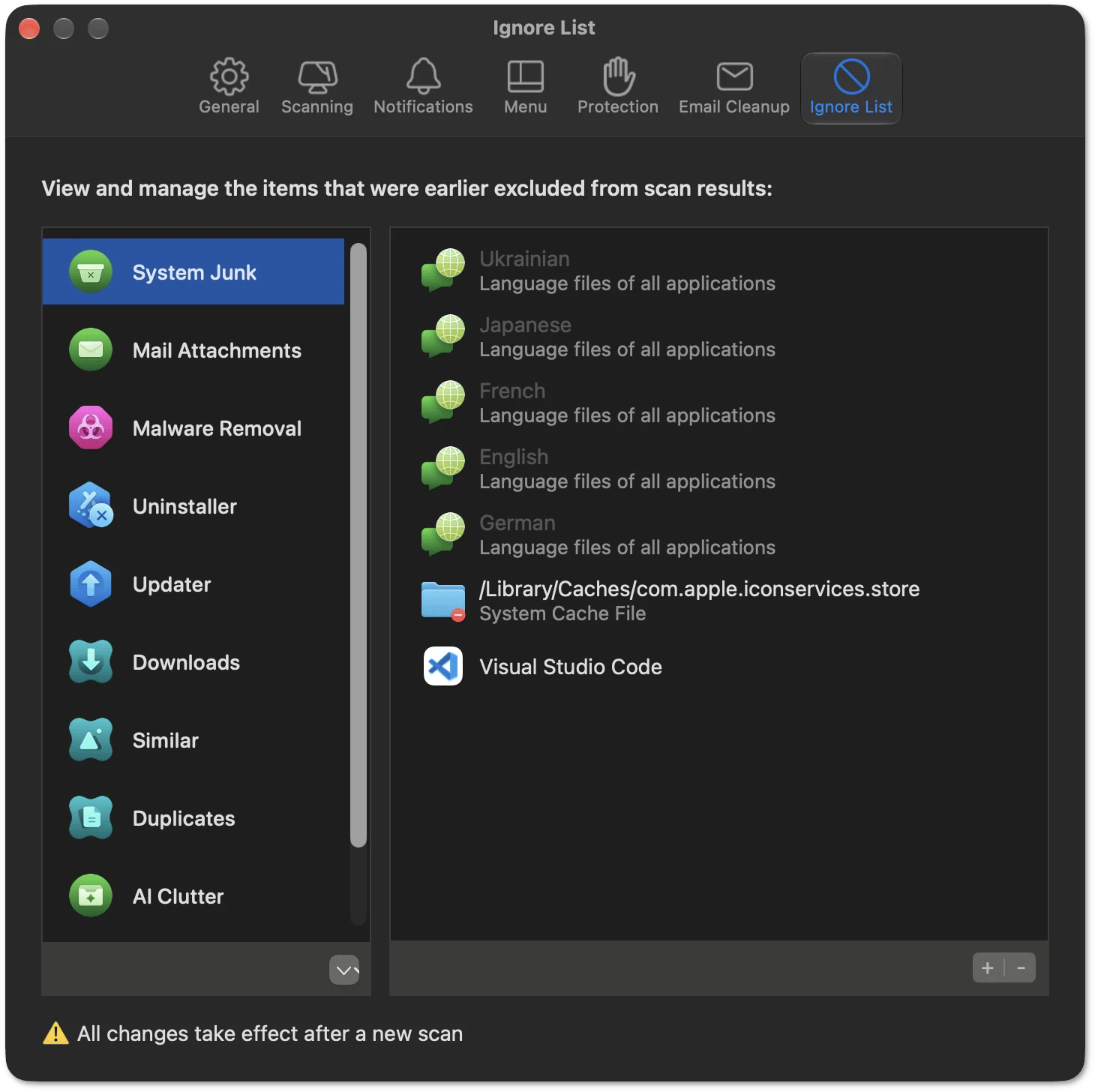The image size is (1095, 1092).
Task: Click the Uninstaller hexagon icon
Action: click(x=91, y=505)
